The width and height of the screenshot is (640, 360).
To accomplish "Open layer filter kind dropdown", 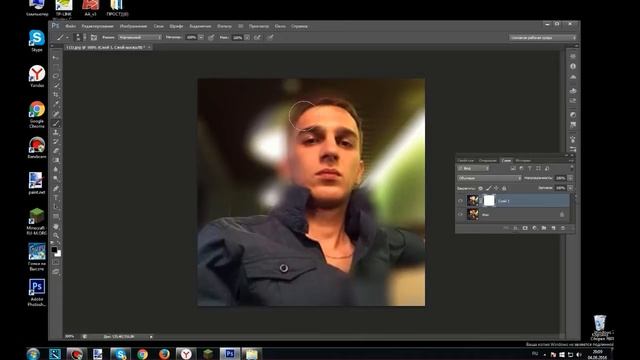I will click(473, 168).
